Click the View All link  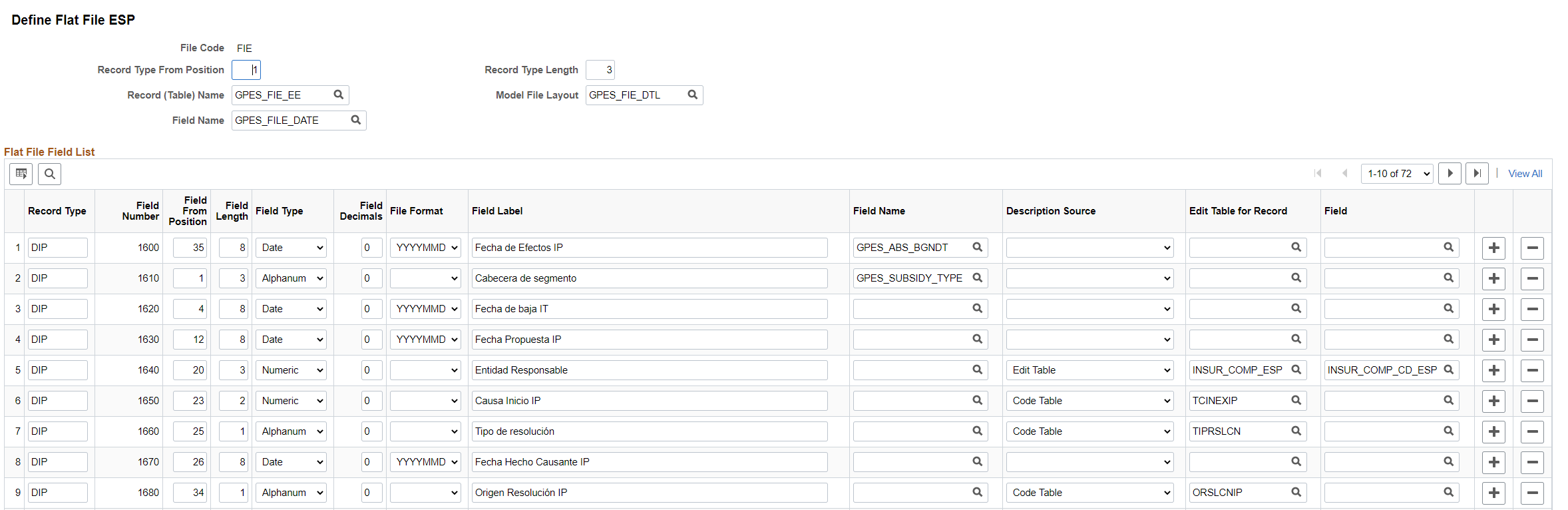point(1525,174)
